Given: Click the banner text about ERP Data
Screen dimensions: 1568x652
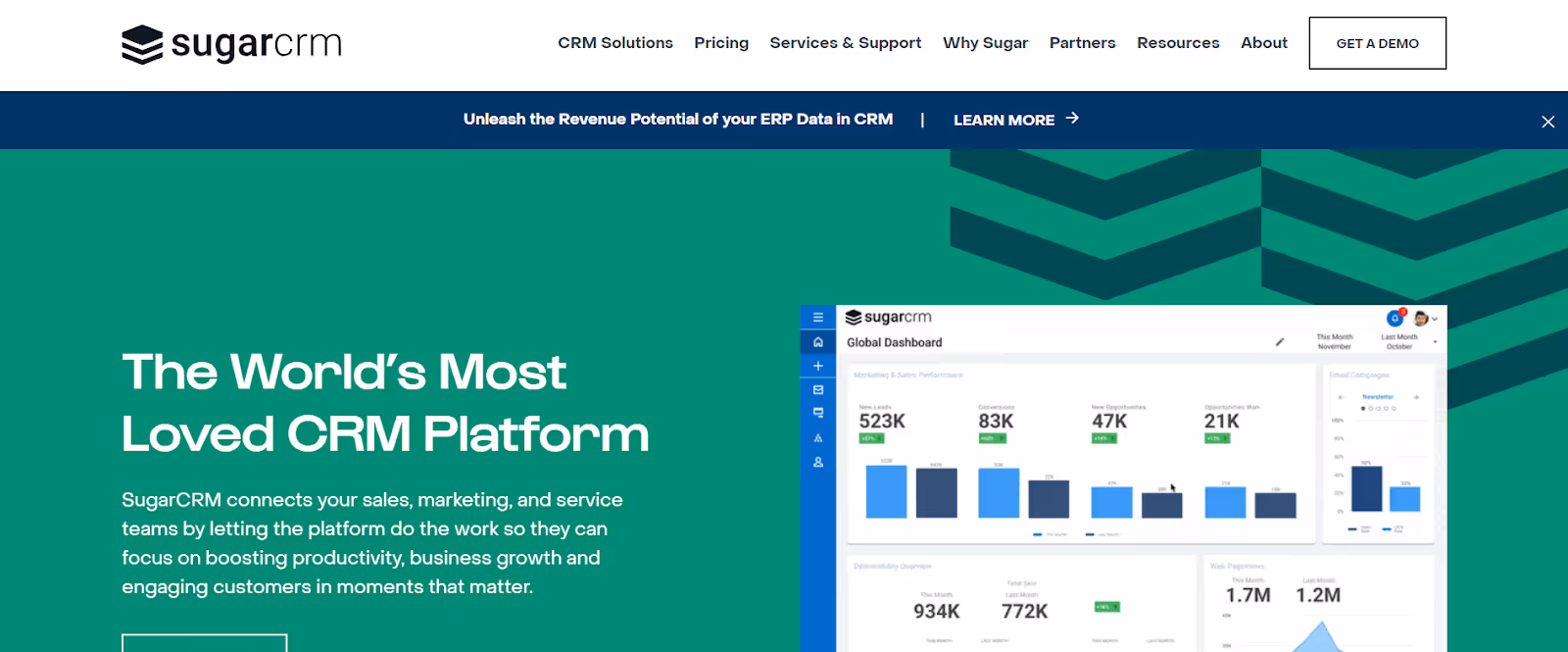Looking at the screenshot, I should (x=678, y=119).
